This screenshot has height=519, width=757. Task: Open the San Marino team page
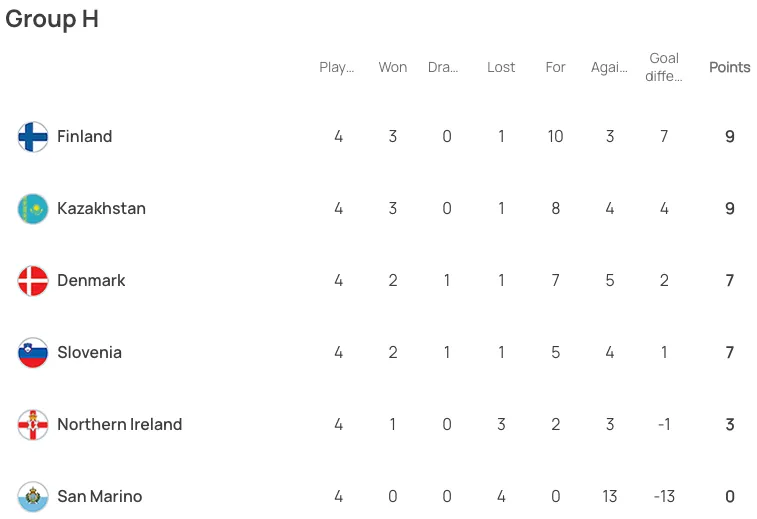(99, 496)
